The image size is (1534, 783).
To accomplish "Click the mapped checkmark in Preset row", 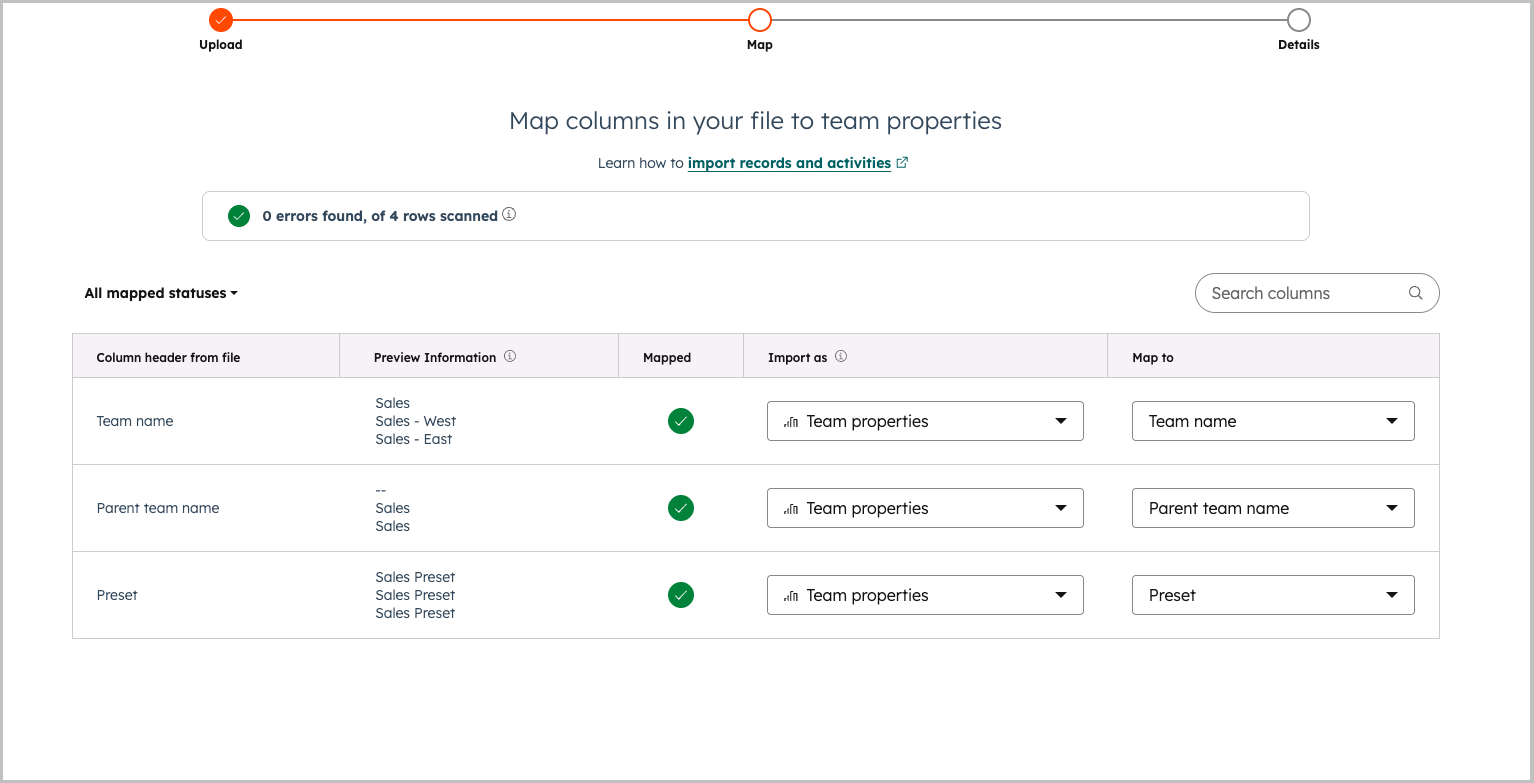I will [x=681, y=595].
